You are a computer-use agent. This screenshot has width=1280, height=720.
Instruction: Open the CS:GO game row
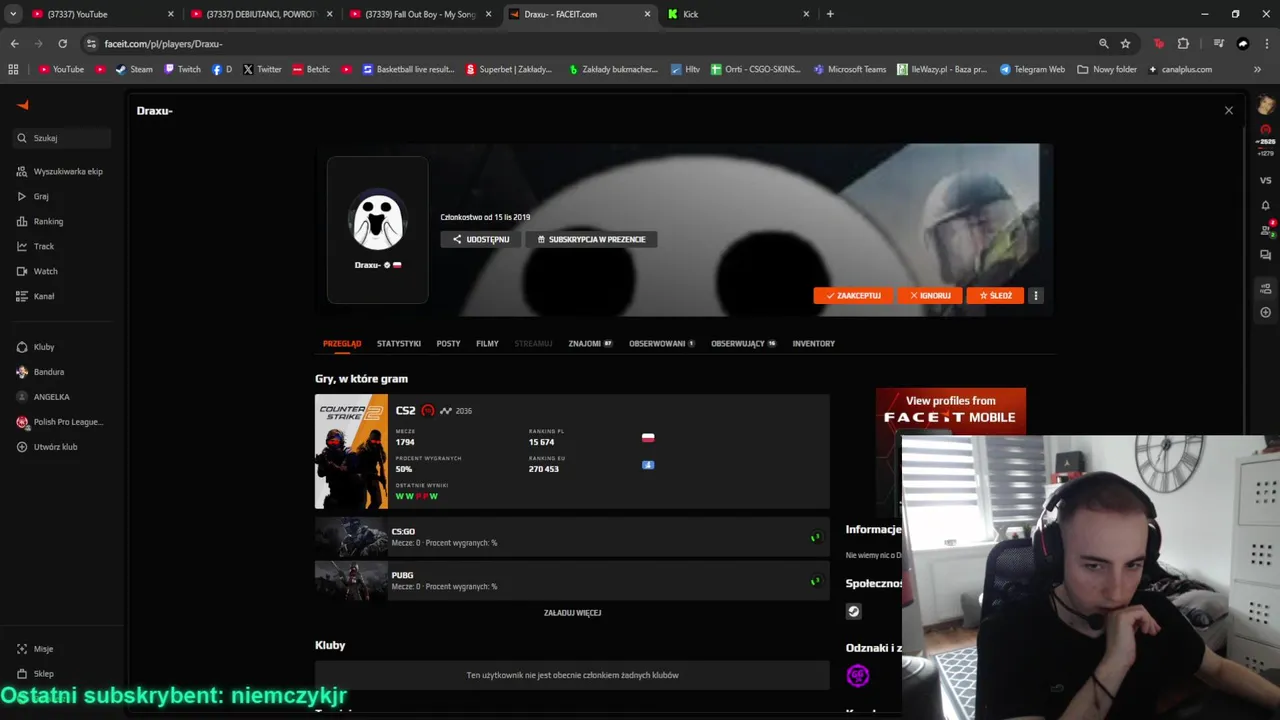point(572,537)
